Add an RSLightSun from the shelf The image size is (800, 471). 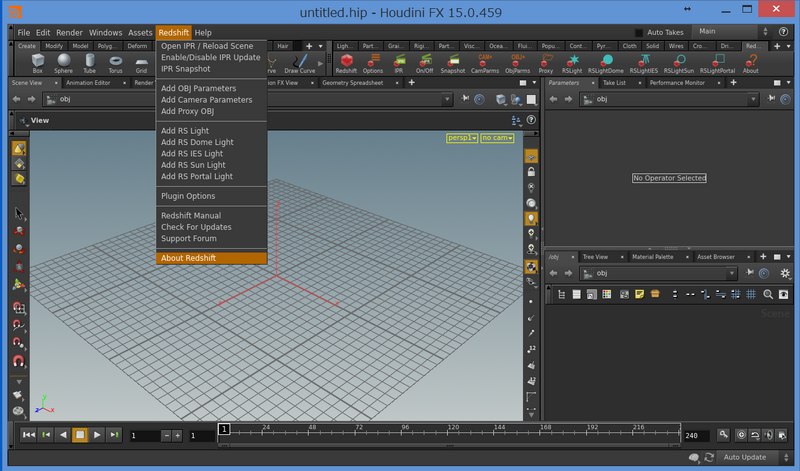click(679, 63)
